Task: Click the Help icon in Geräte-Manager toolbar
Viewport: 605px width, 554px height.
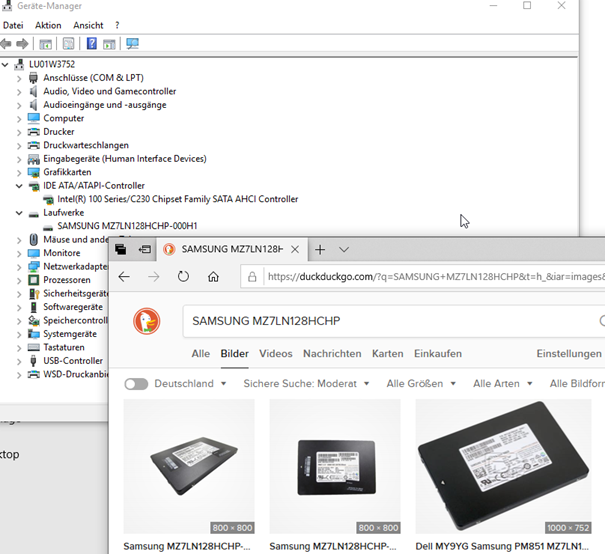Action: click(92, 44)
